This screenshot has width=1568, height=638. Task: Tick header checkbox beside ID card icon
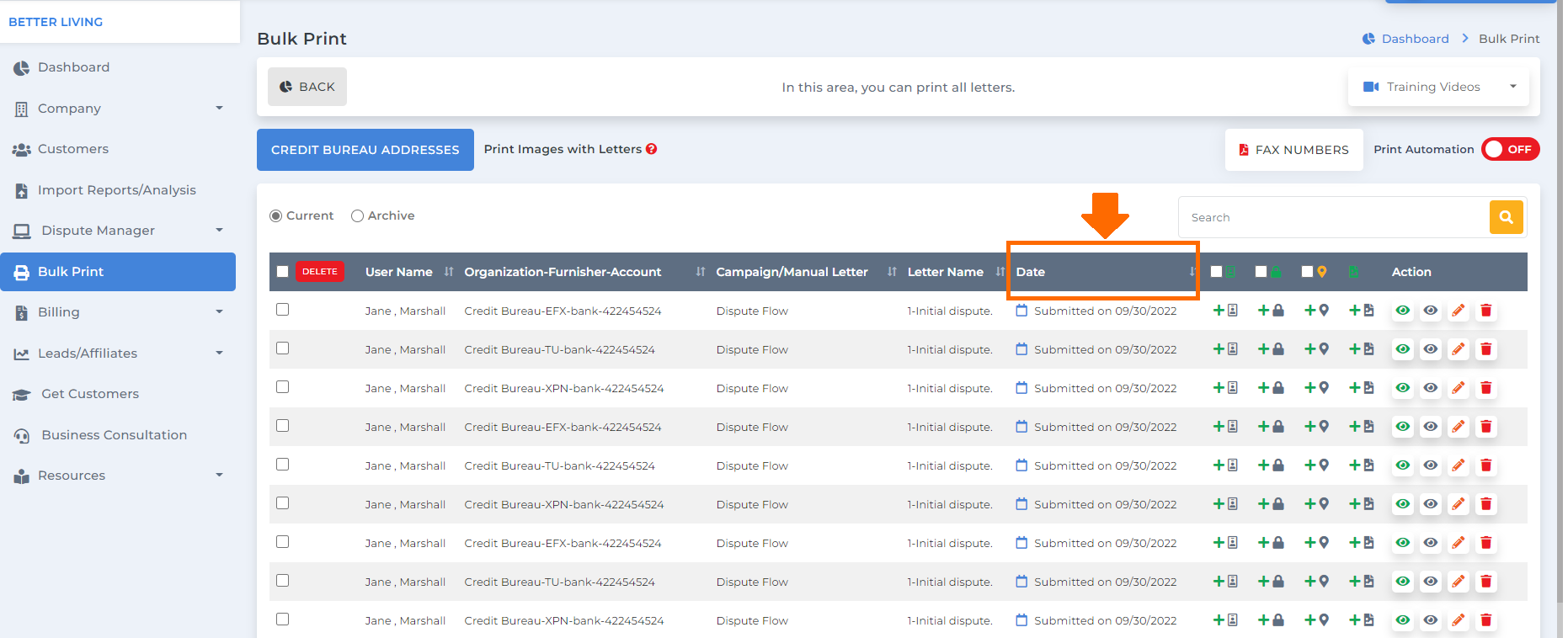(1216, 272)
